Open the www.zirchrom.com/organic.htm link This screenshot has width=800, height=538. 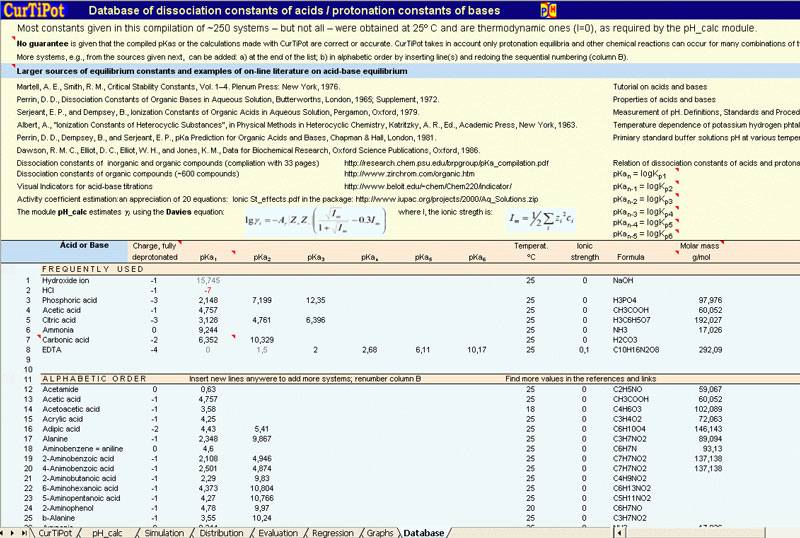[x=409, y=174]
